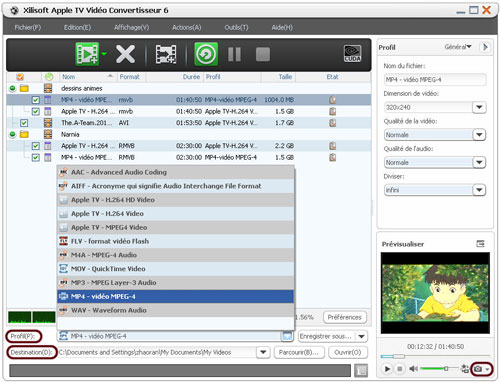This screenshot has height=383, width=500.
Task: Open the Dimension de vidéo dropdown
Action: [479, 107]
